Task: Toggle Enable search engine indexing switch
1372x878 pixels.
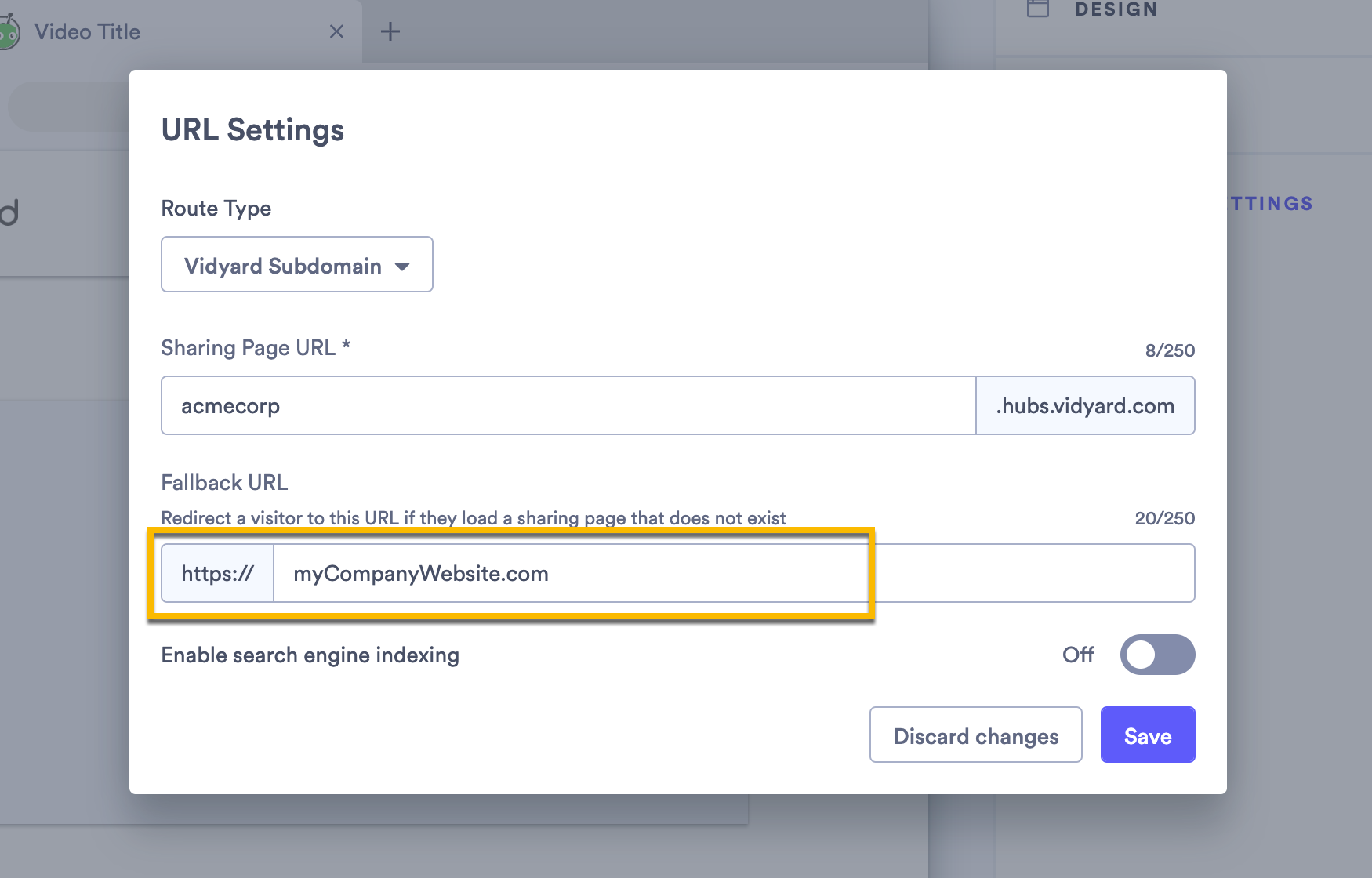Action: pos(1157,655)
